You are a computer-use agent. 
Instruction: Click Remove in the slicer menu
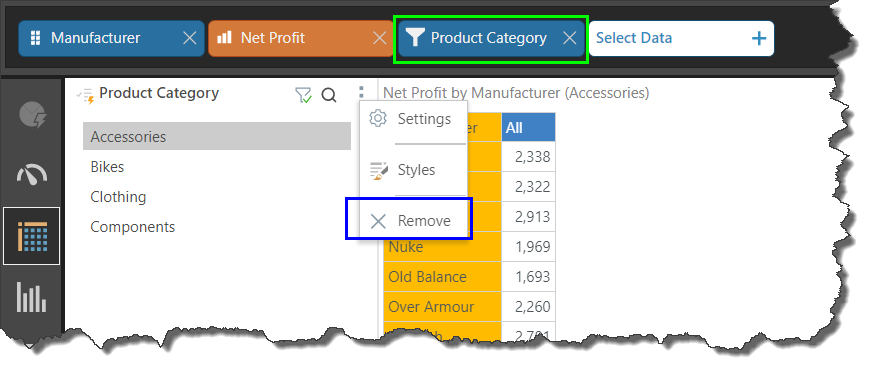click(x=413, y=221)
